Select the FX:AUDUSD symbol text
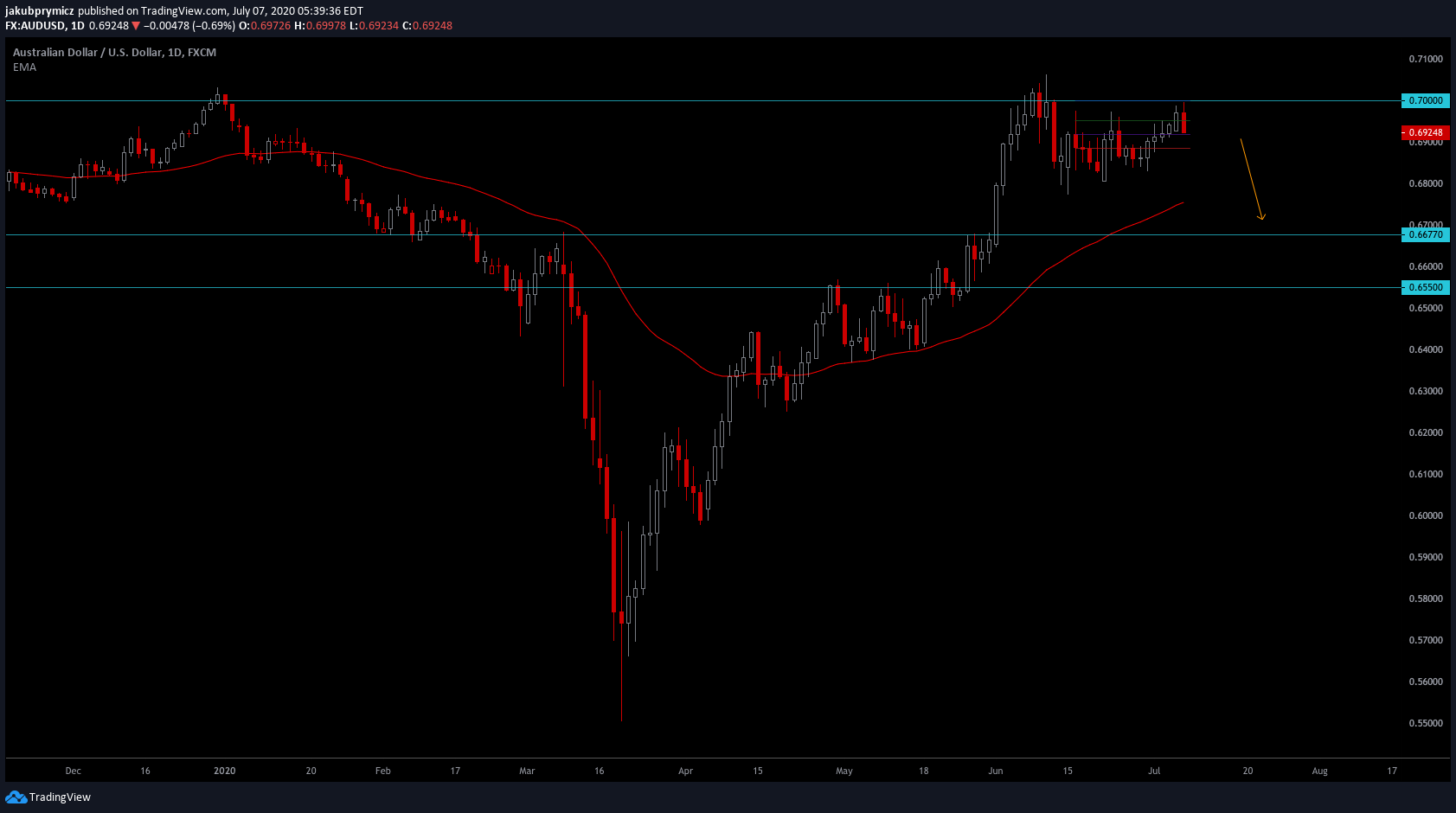The height and width of the screenshot is (813, 1456). click(x=35, y=26)
